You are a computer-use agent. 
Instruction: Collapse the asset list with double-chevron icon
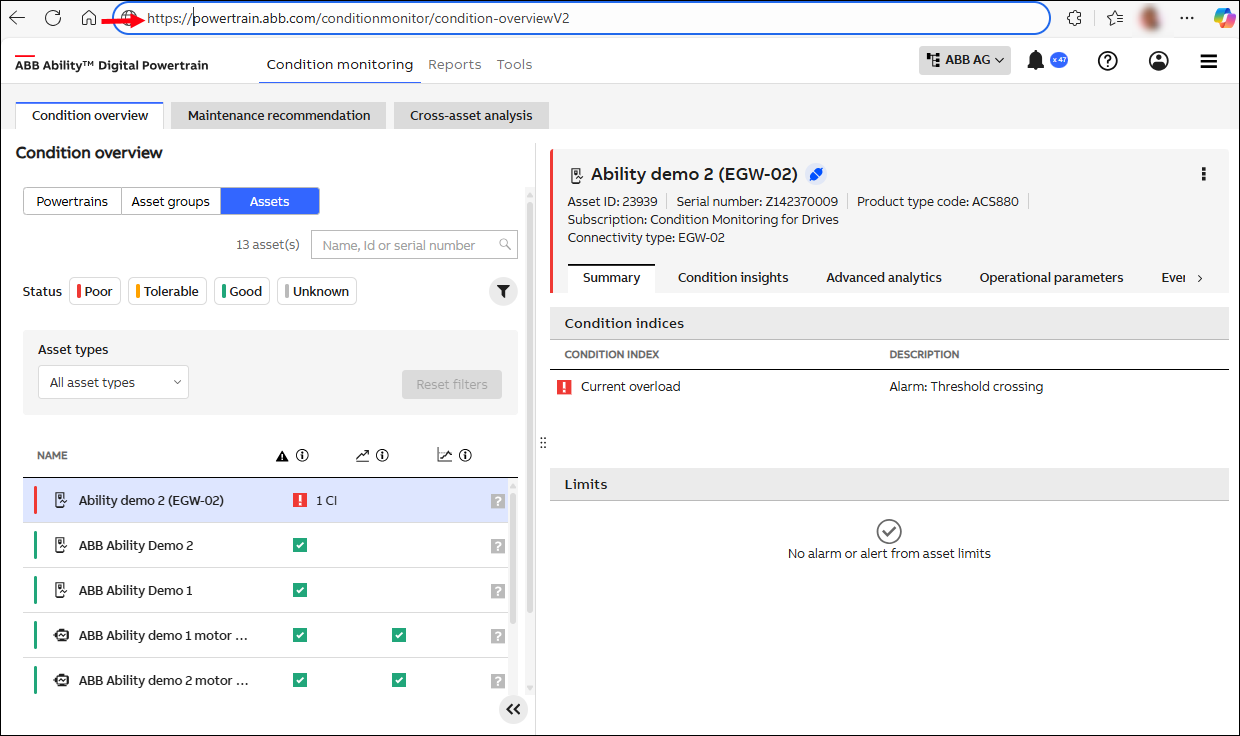[x=513, y=709]
